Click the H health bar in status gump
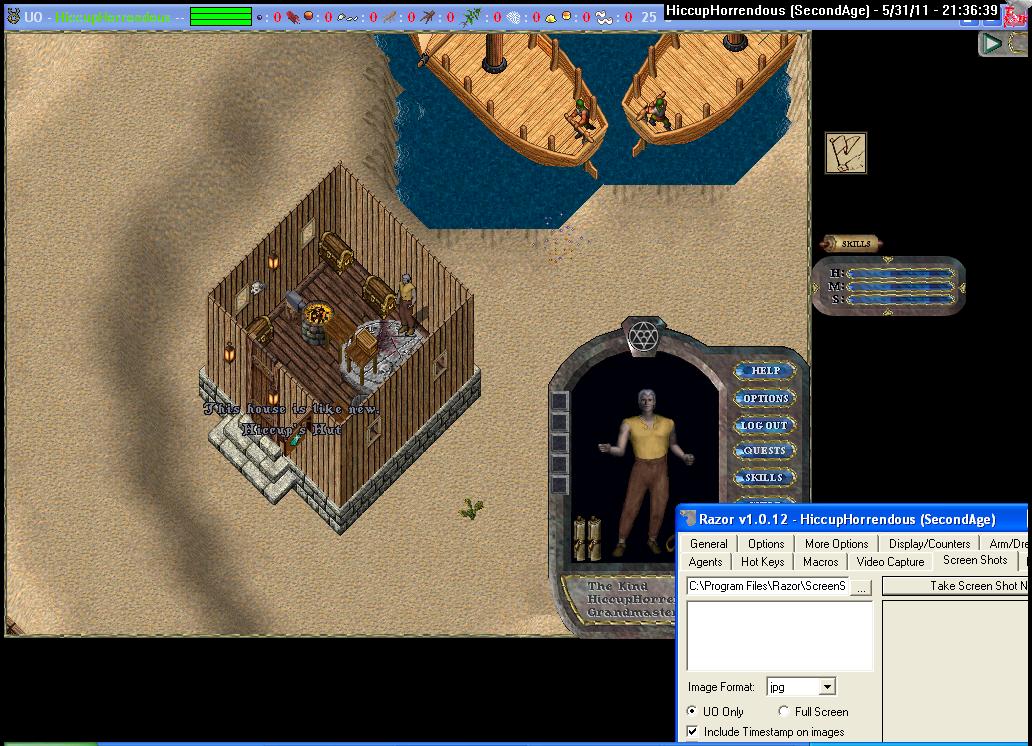This screenshot has width=1032, height=746. 898,273
